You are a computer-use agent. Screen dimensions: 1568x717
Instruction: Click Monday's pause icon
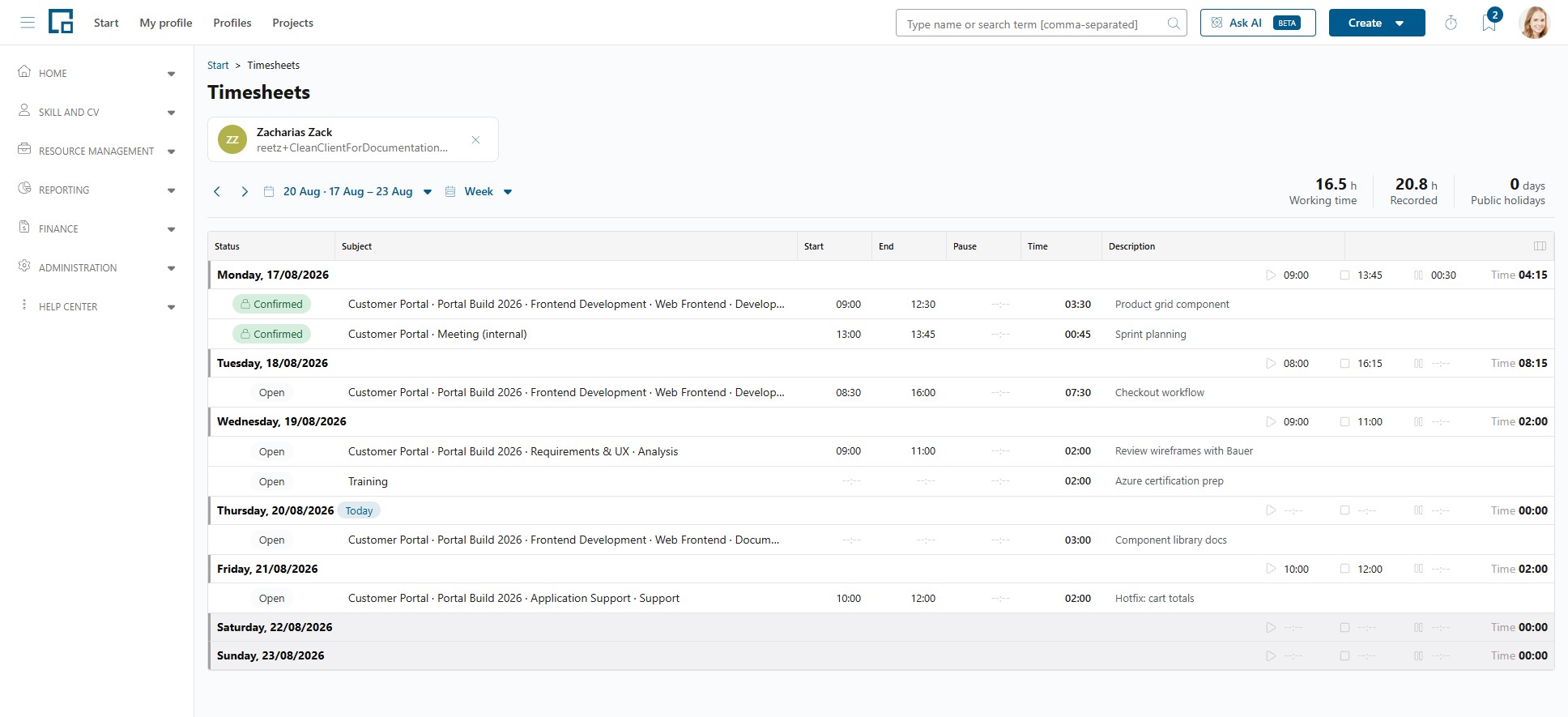(1418, 275)
